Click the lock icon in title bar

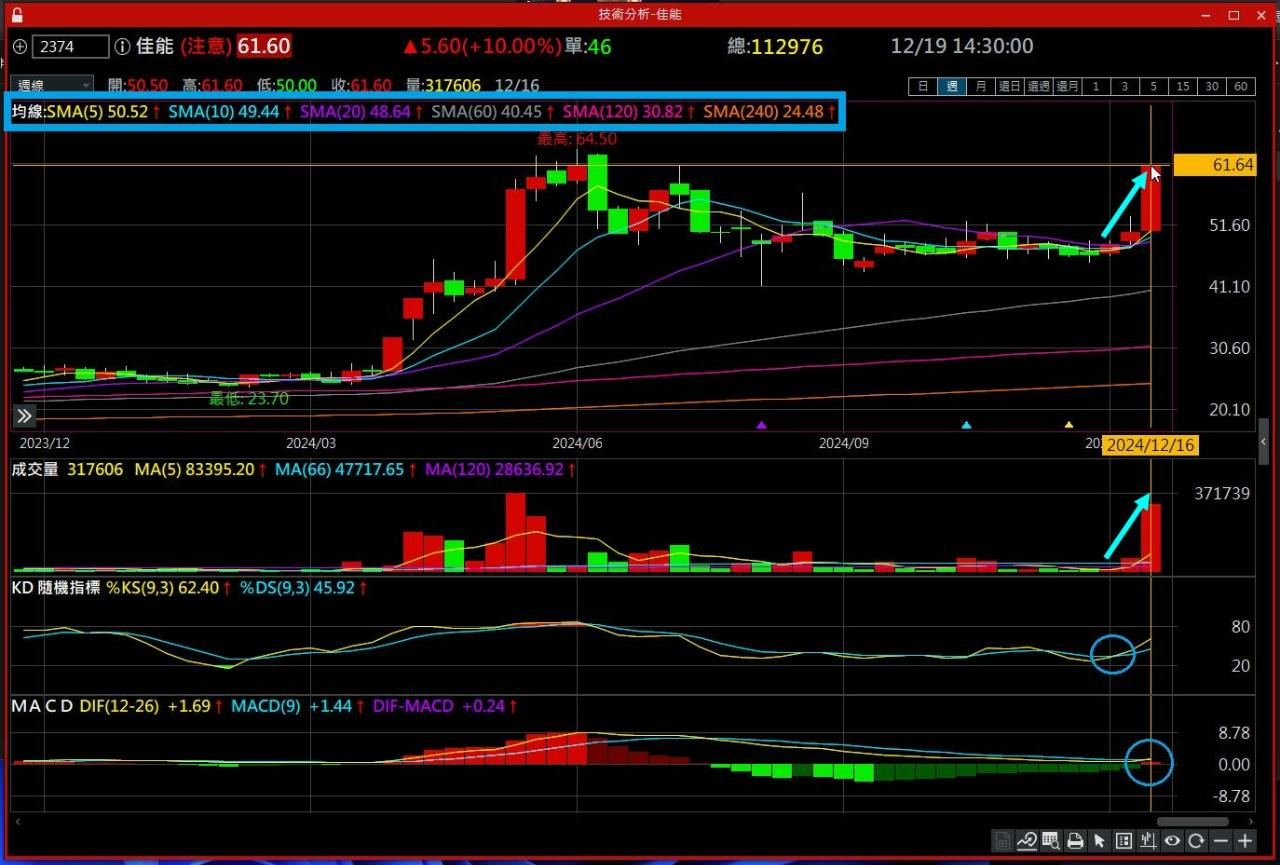point(17,15)
